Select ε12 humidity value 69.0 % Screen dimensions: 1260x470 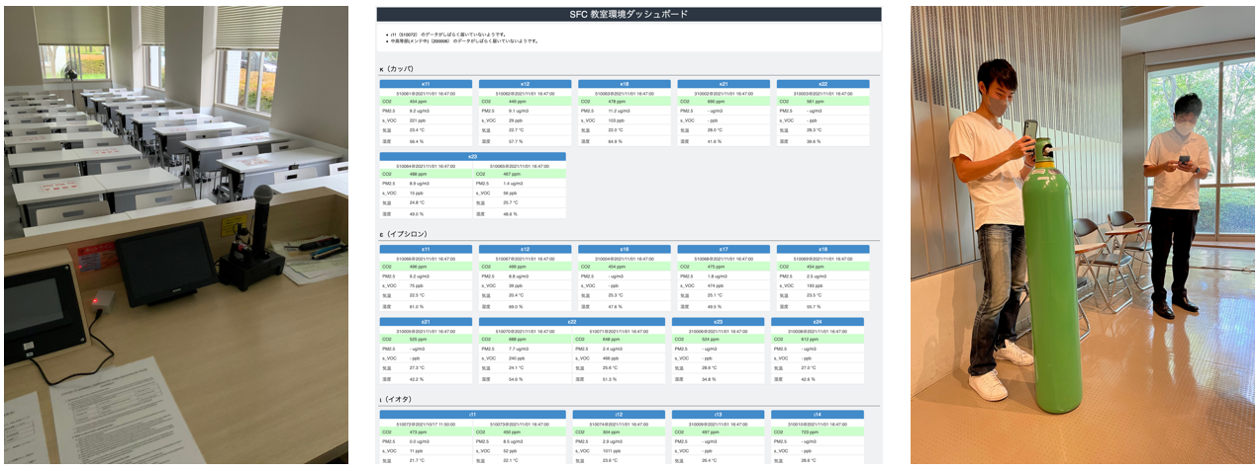(518, 307)
